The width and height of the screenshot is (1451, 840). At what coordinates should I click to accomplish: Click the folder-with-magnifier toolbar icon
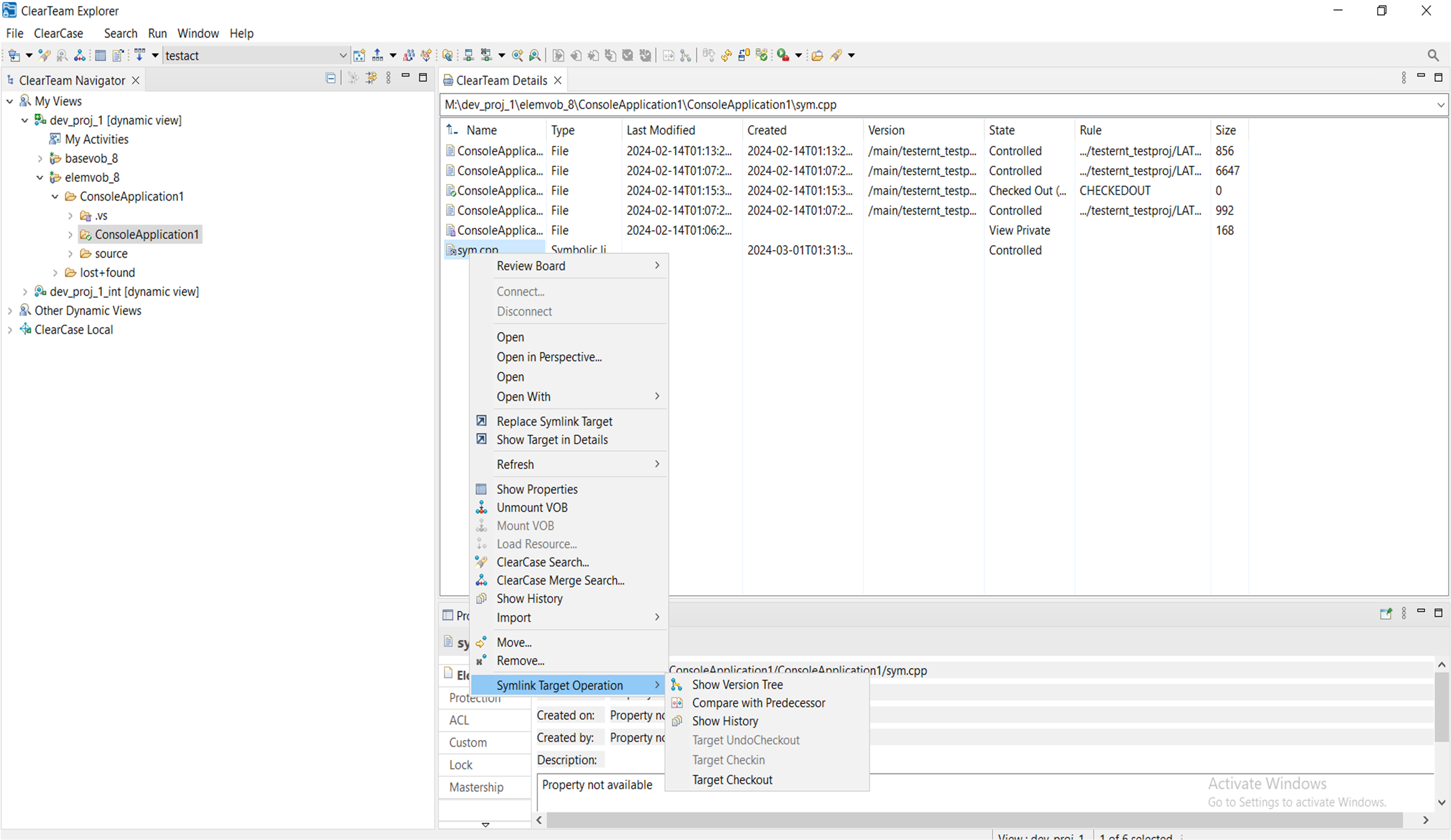447,55
